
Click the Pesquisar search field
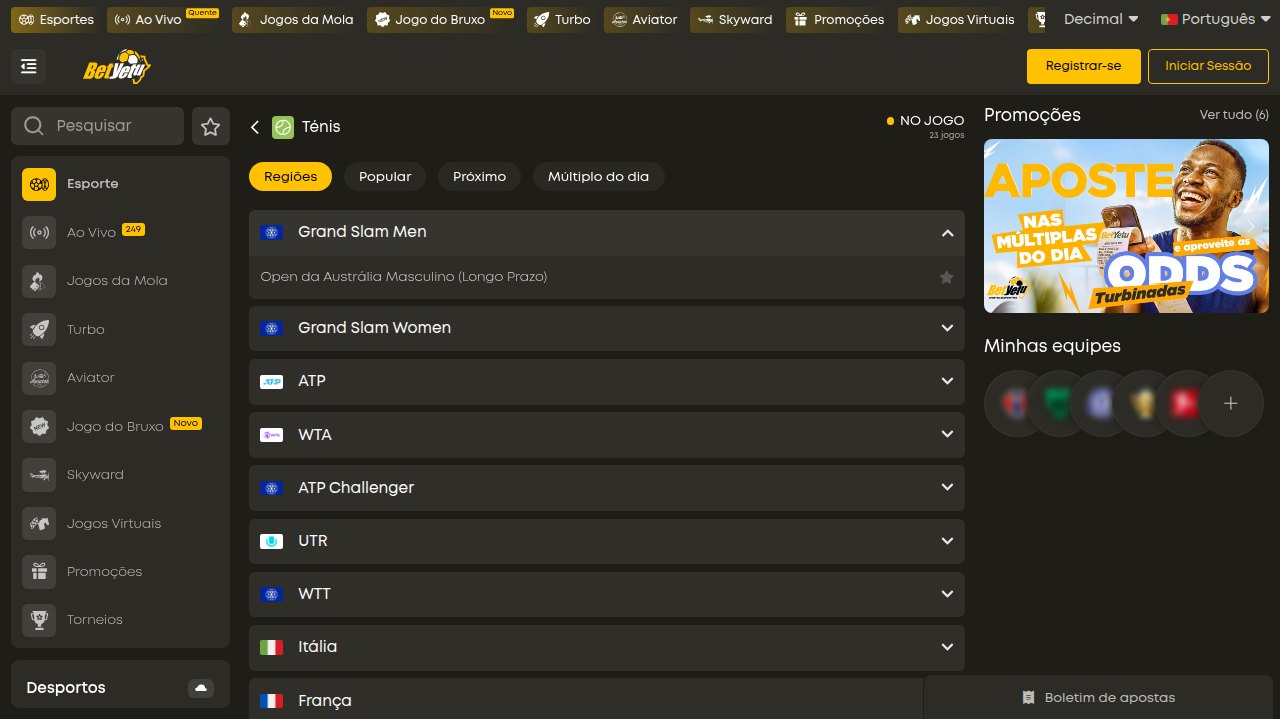(x=97, y=126)
